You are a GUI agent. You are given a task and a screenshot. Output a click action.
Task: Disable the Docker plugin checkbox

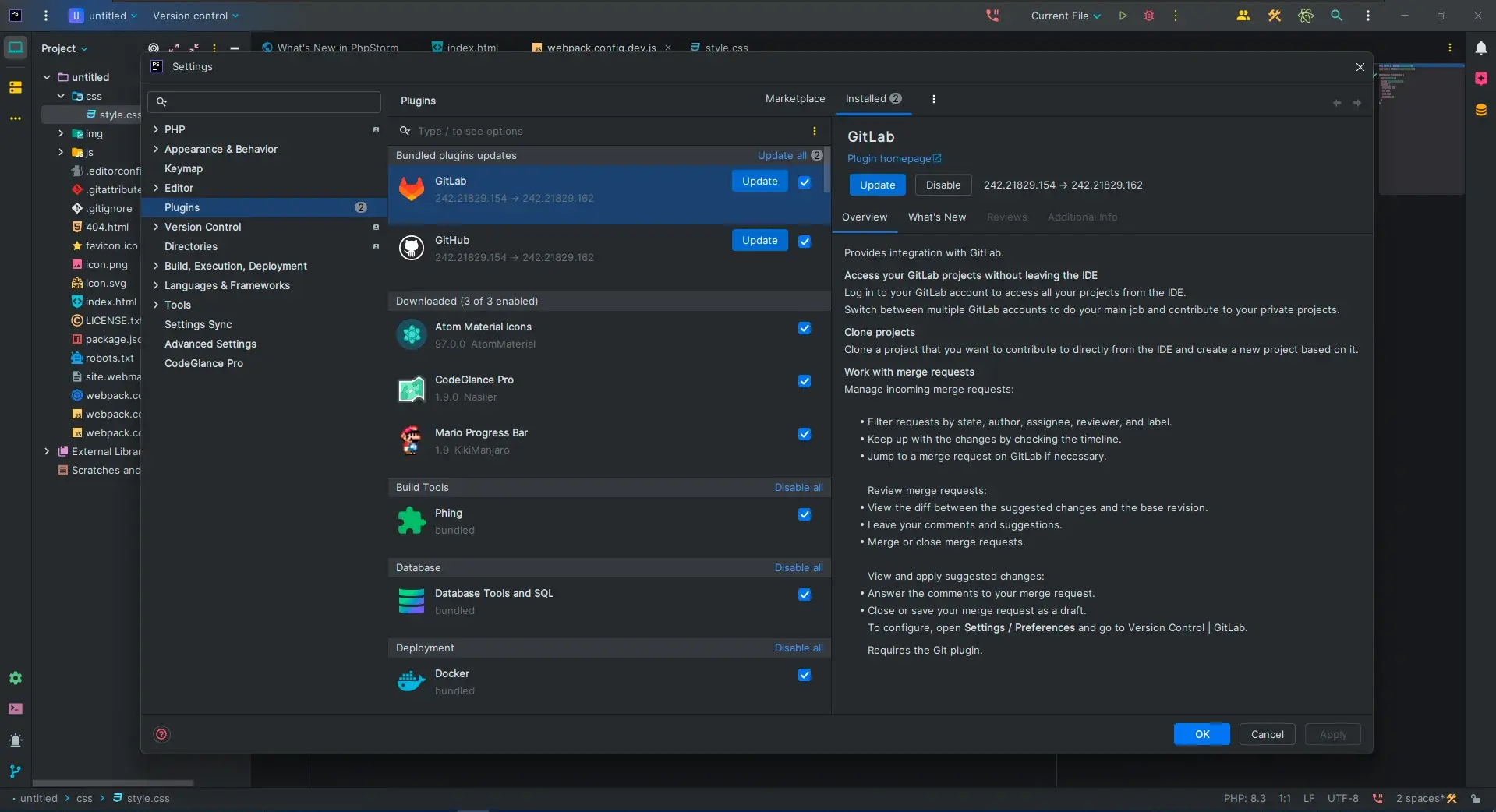coord(805,675)
